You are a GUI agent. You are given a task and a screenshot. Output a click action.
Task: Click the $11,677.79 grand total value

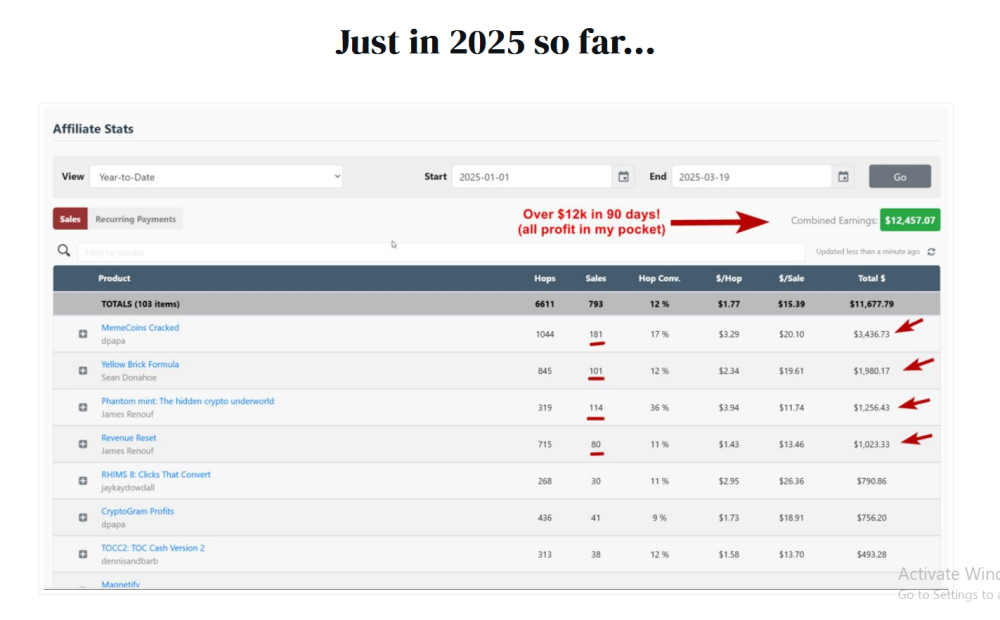872,304
